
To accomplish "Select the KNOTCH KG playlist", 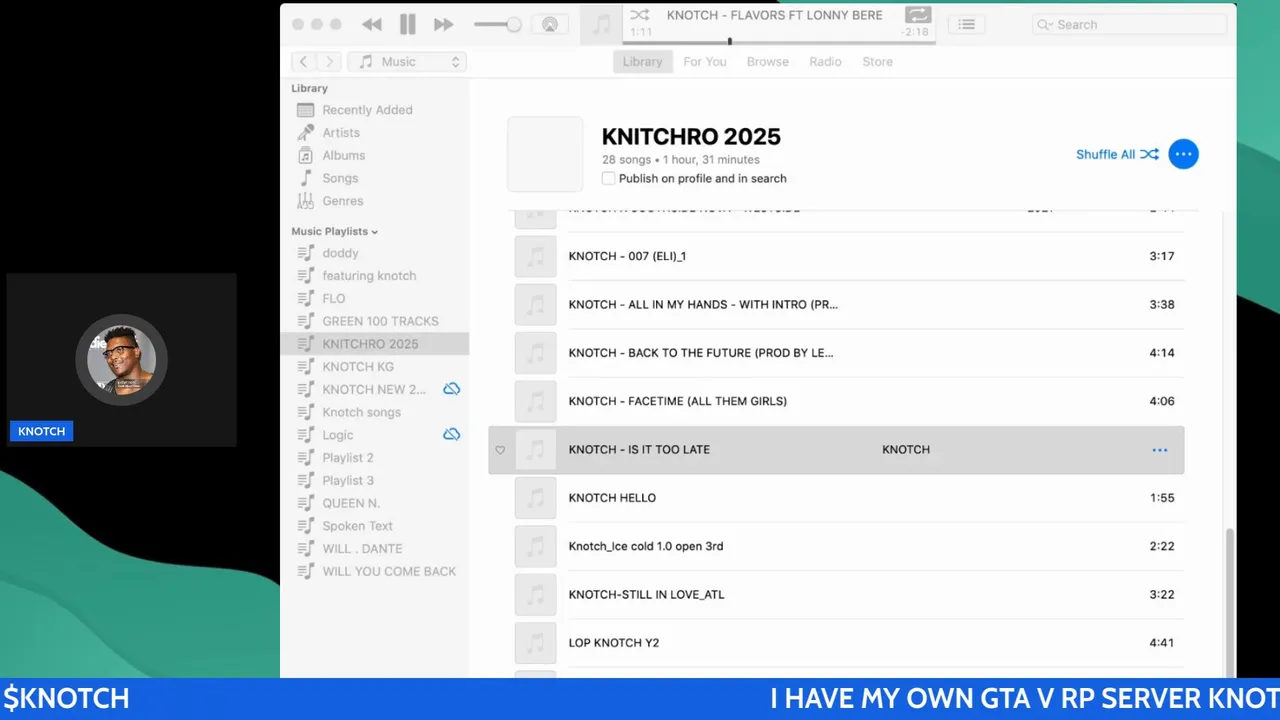I will (x=358, y=367).
